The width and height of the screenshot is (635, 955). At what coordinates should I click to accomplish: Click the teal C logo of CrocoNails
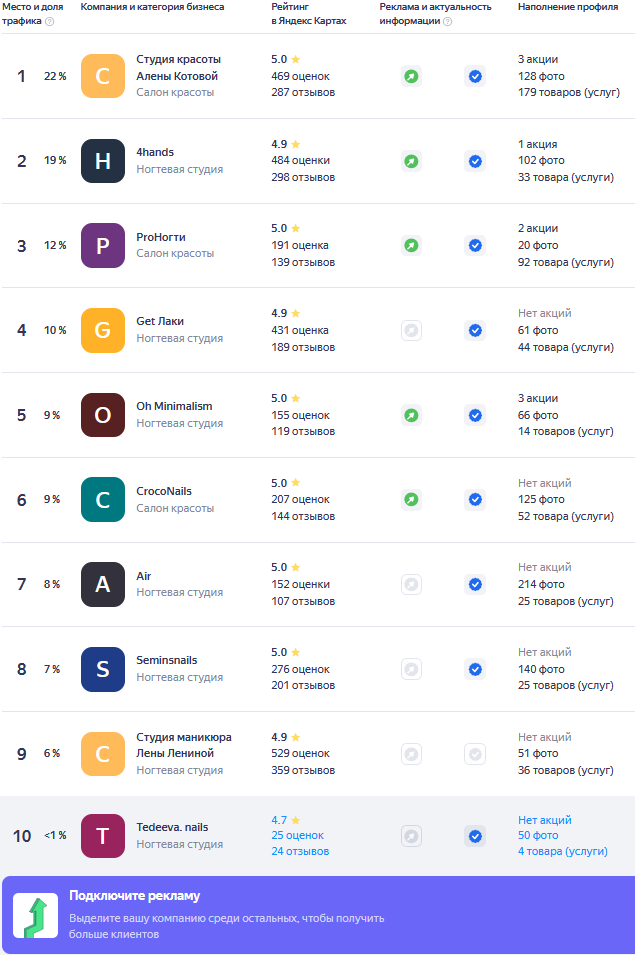point(103,499)
